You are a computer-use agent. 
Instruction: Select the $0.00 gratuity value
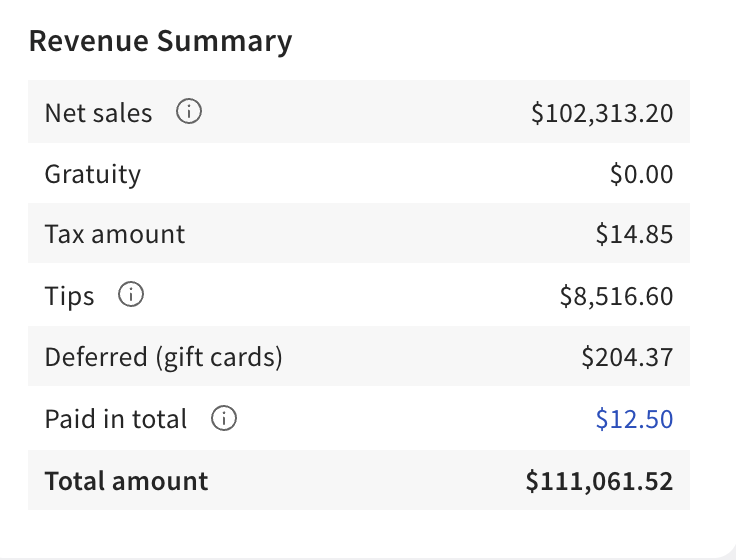click(x=641, y=174)
